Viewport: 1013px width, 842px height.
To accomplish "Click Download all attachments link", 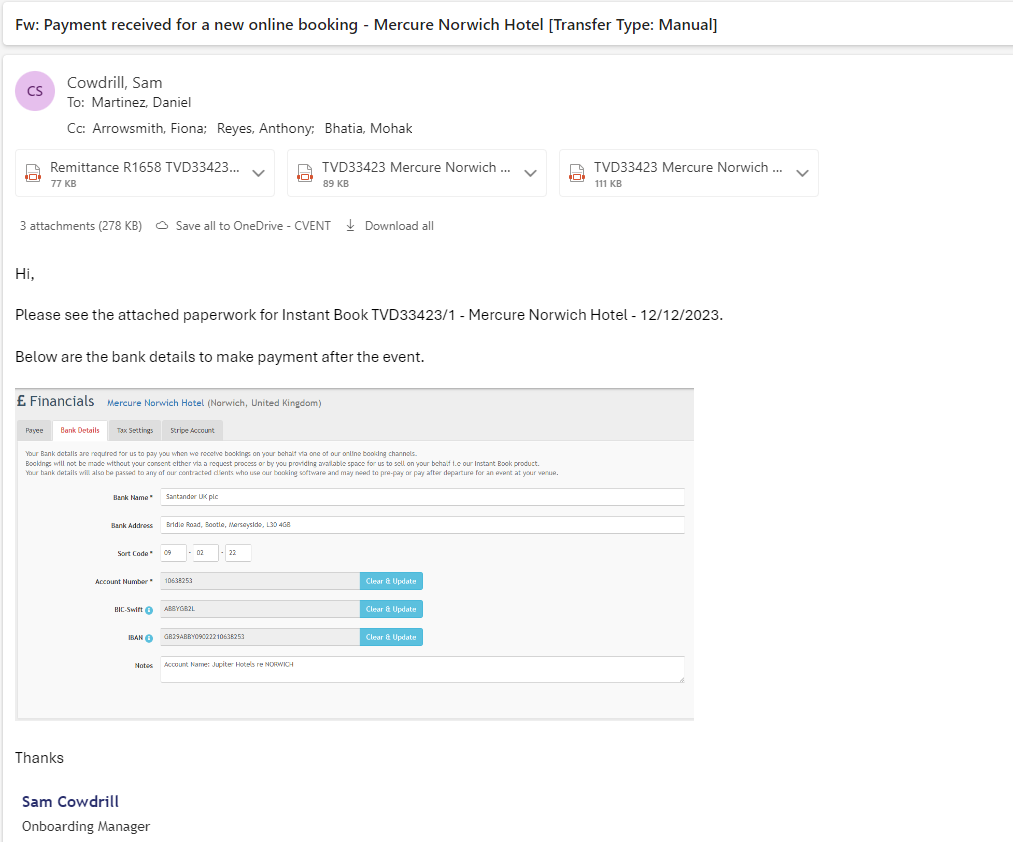I will tap(399, 226).
